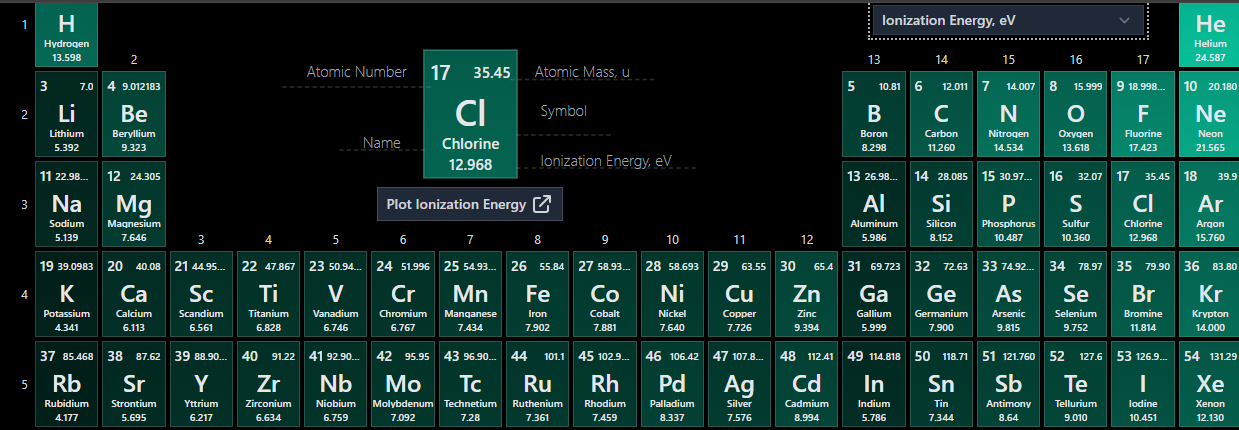1239x430 pixels.
Task: Pick the Palladium tile
Action: 672,385
